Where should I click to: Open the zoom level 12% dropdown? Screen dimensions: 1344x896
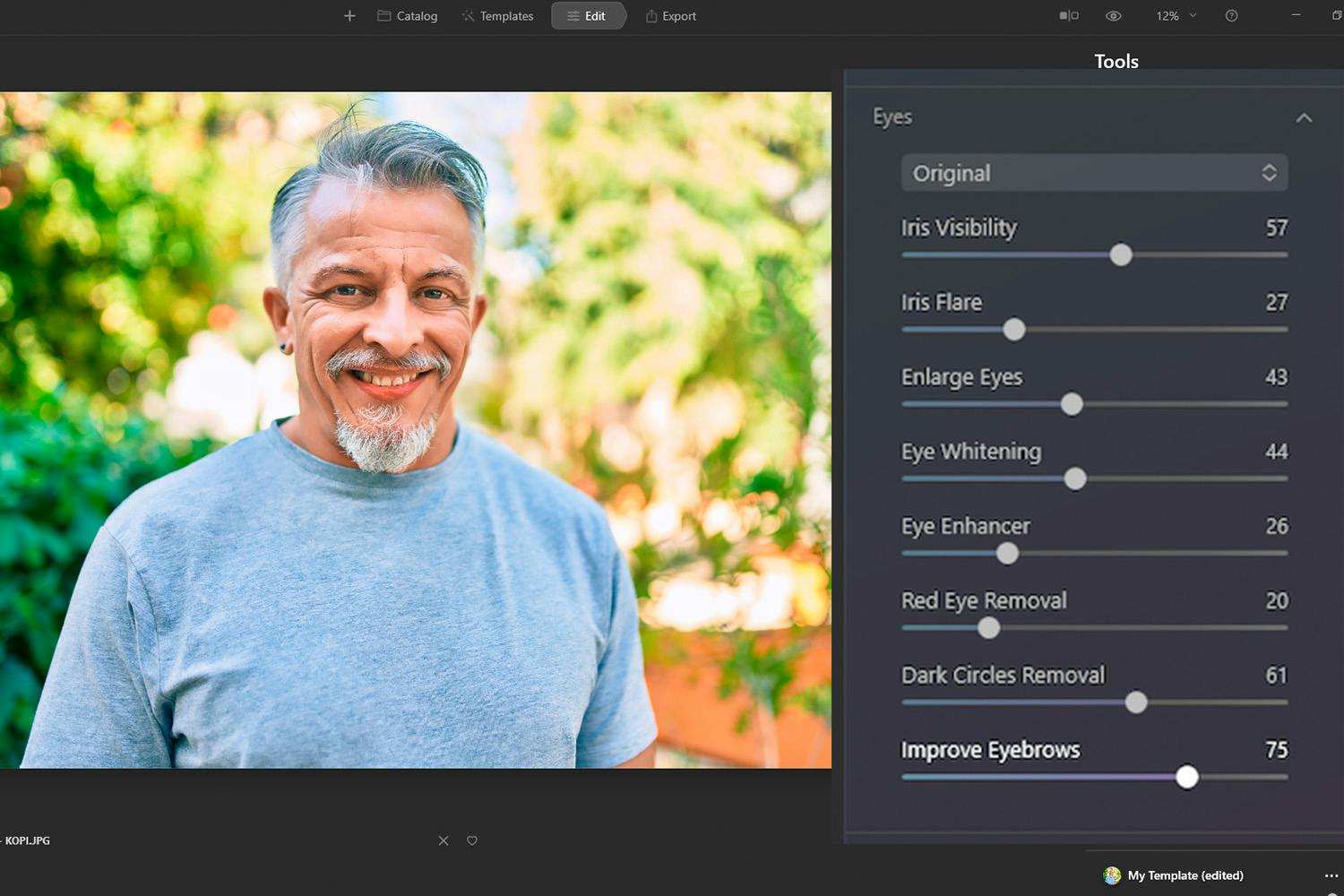tap(1176, 16)
